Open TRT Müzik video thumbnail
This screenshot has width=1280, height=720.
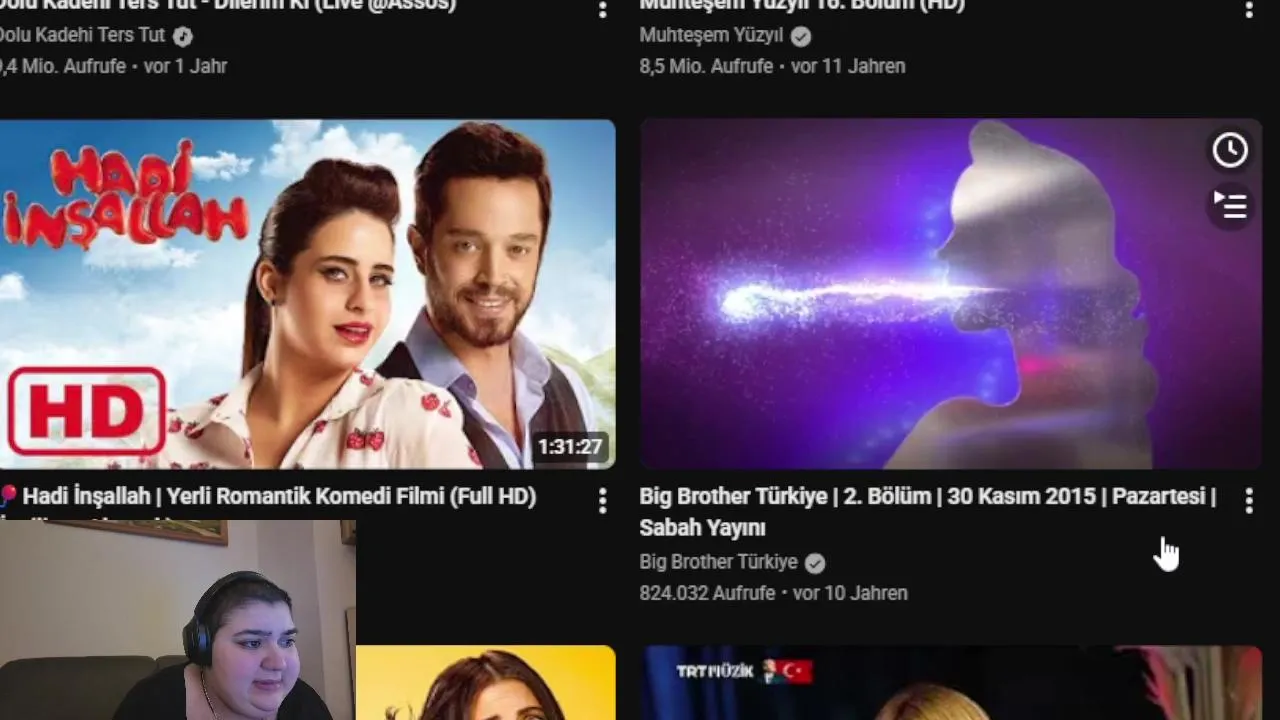[951, 683]
